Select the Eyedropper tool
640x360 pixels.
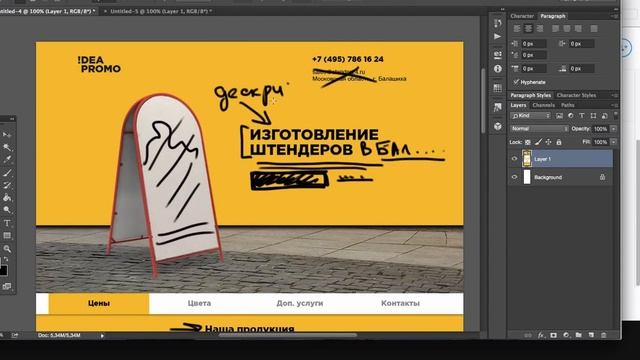[7, 159]
